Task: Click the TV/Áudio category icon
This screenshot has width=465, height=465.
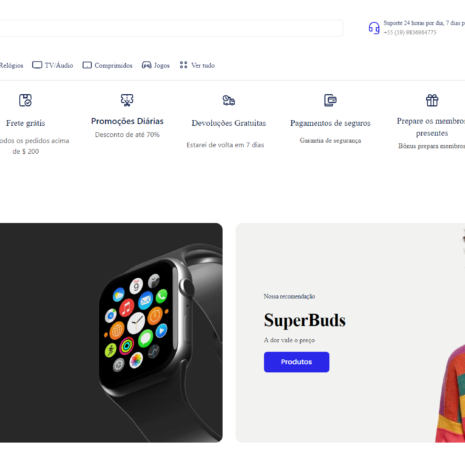Action: 37,65
